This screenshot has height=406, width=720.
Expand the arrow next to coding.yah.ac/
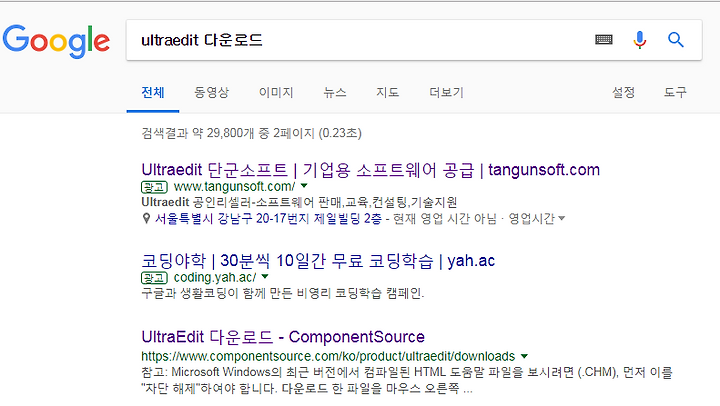(265, 277)
